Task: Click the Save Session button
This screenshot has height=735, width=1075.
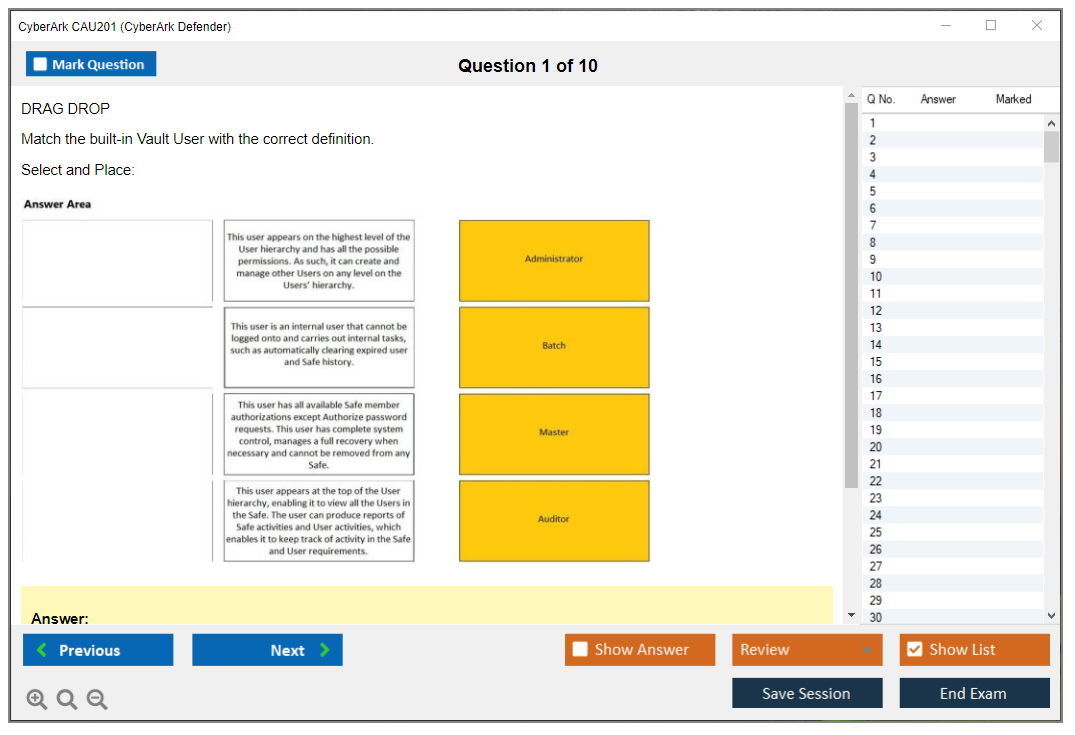Action: 807,693
